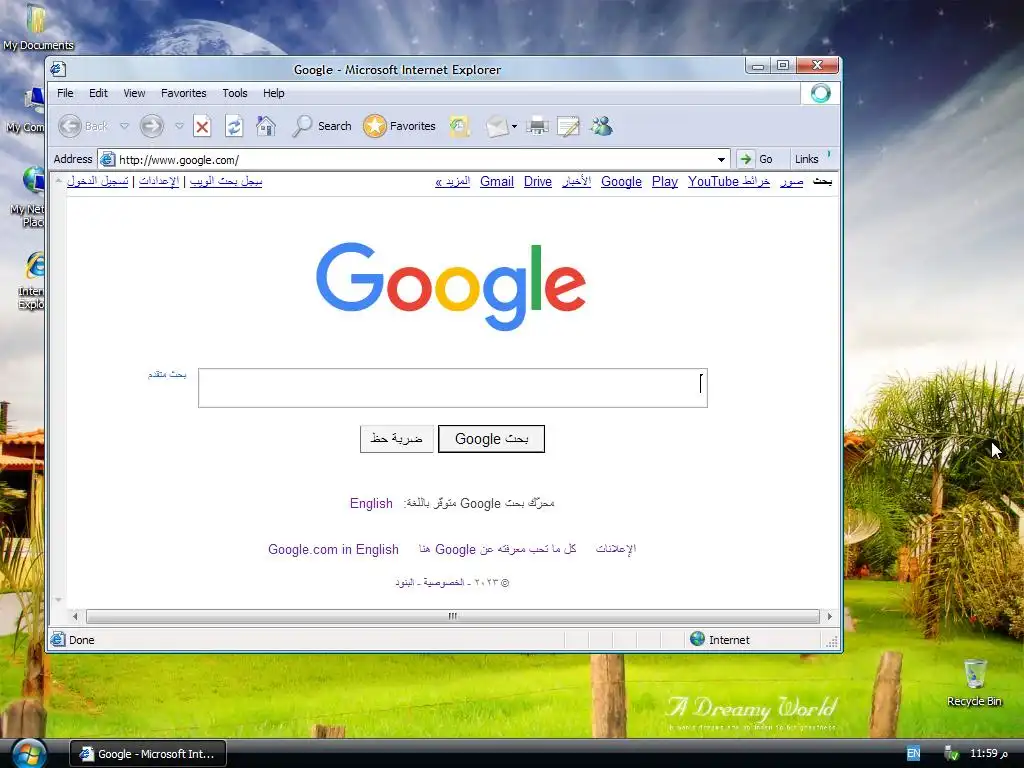Viewport: 1024px width, 768px height.
Task: Click the Google taskbar window button
Action: 148,754
